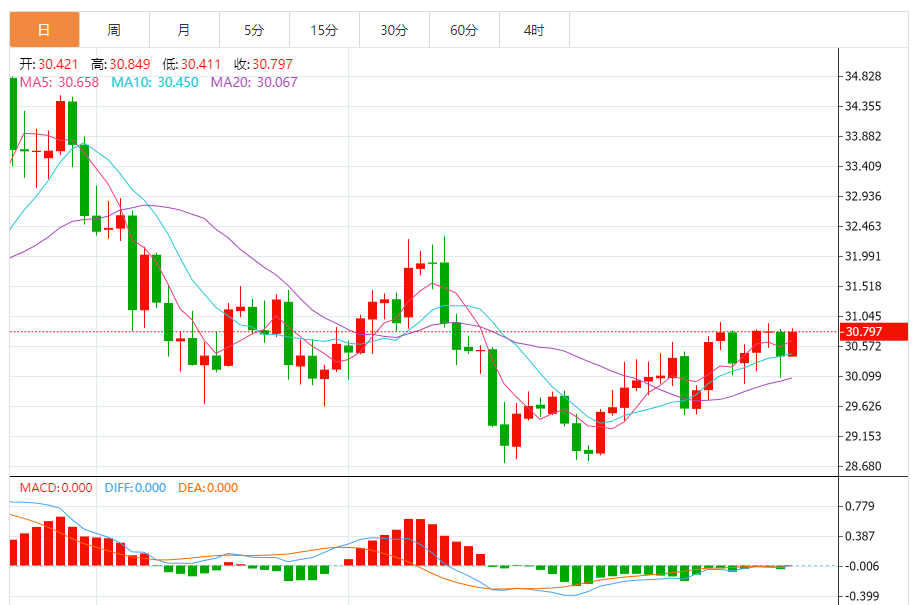The image size is (915, 605).
Task: Click the 33.409 price axis label
Action: [863, 166]
